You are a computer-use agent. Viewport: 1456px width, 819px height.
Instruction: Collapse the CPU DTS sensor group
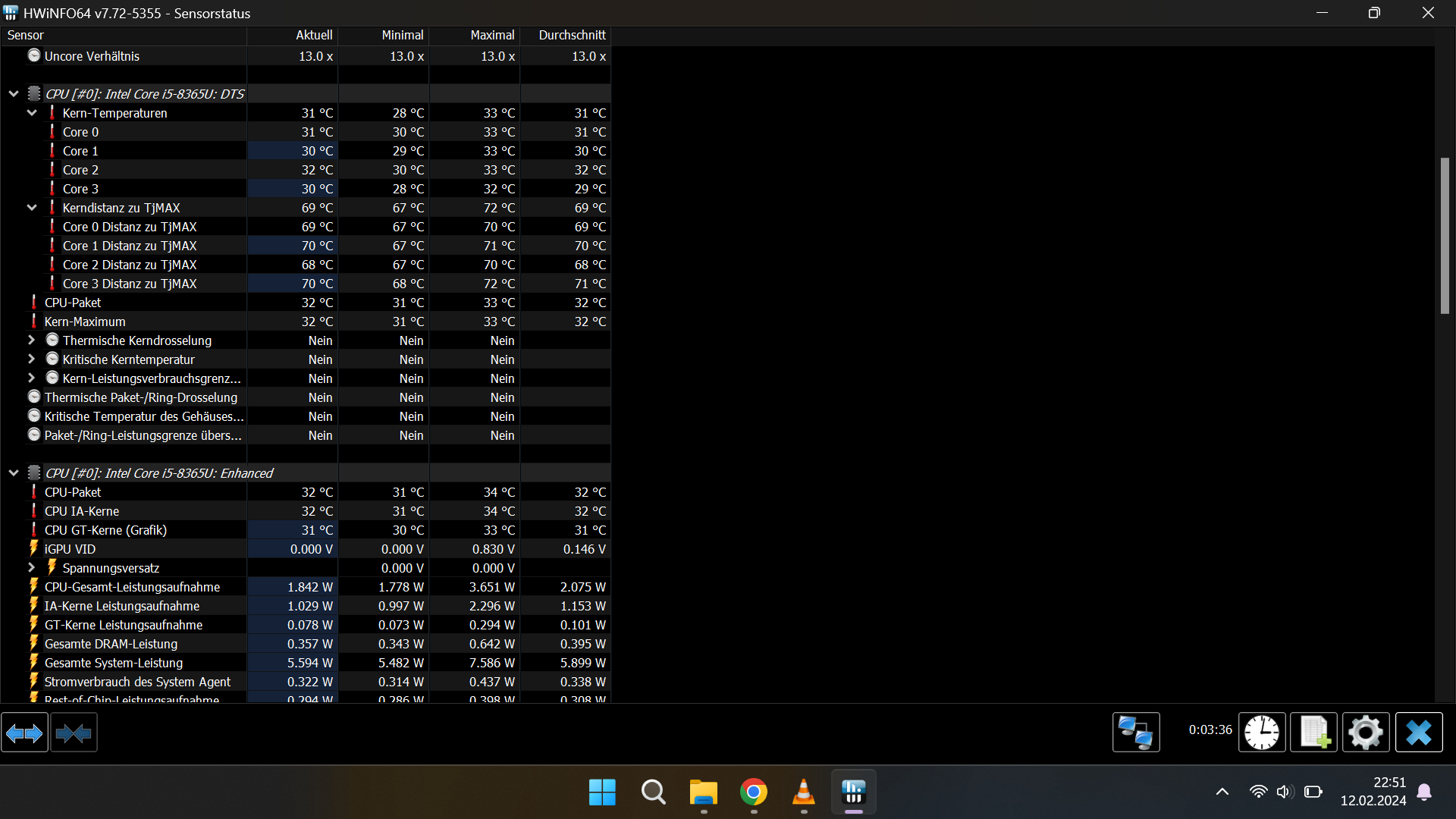[x=14, y=94]
